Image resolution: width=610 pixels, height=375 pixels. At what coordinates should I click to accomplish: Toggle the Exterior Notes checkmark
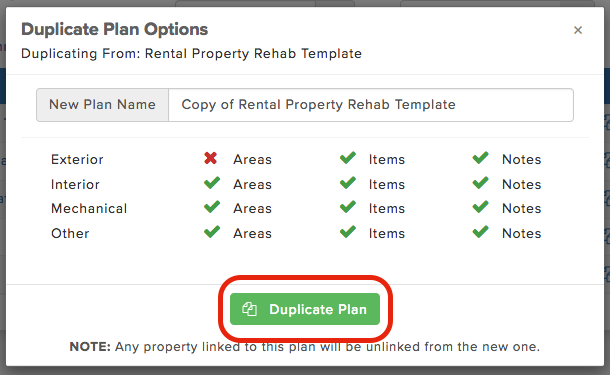click(481, 158)
